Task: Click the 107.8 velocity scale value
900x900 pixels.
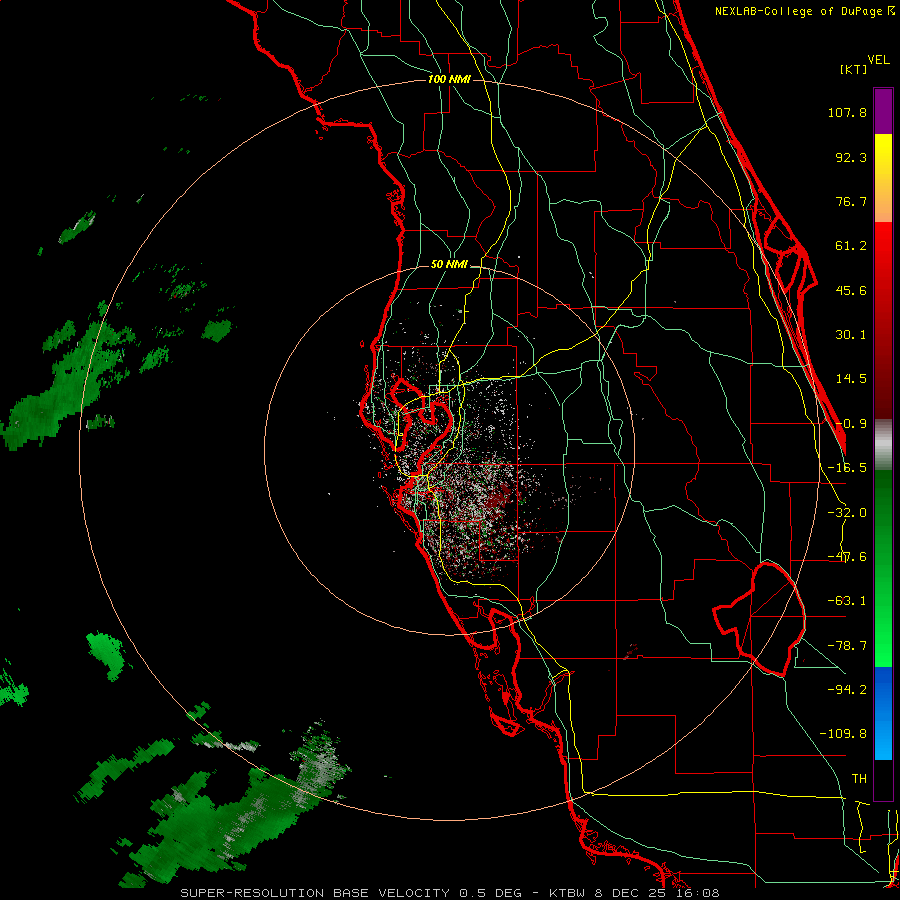Action: 847,112
